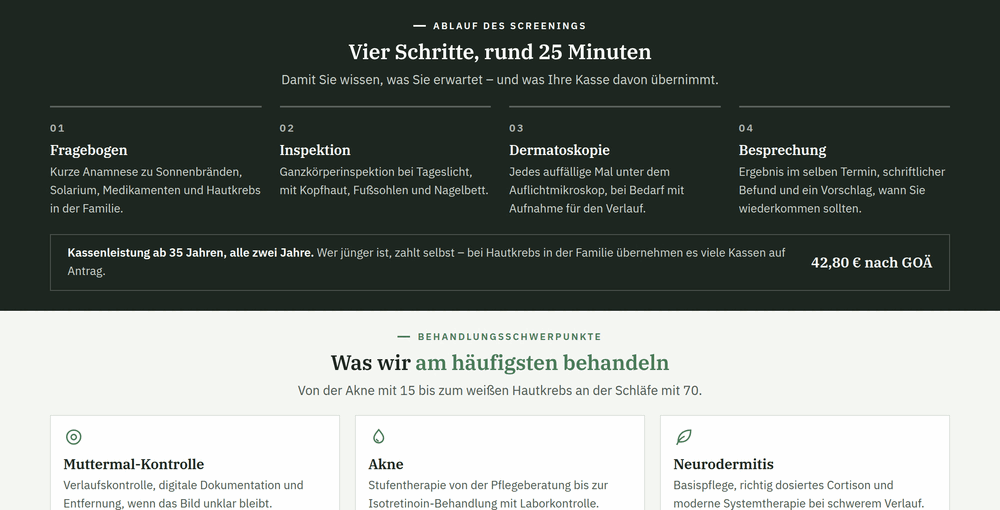The image size is (1000, 510).
Task: Click the Besprechung description about schriftlicher Befund
Action: (x=842, y=190)
